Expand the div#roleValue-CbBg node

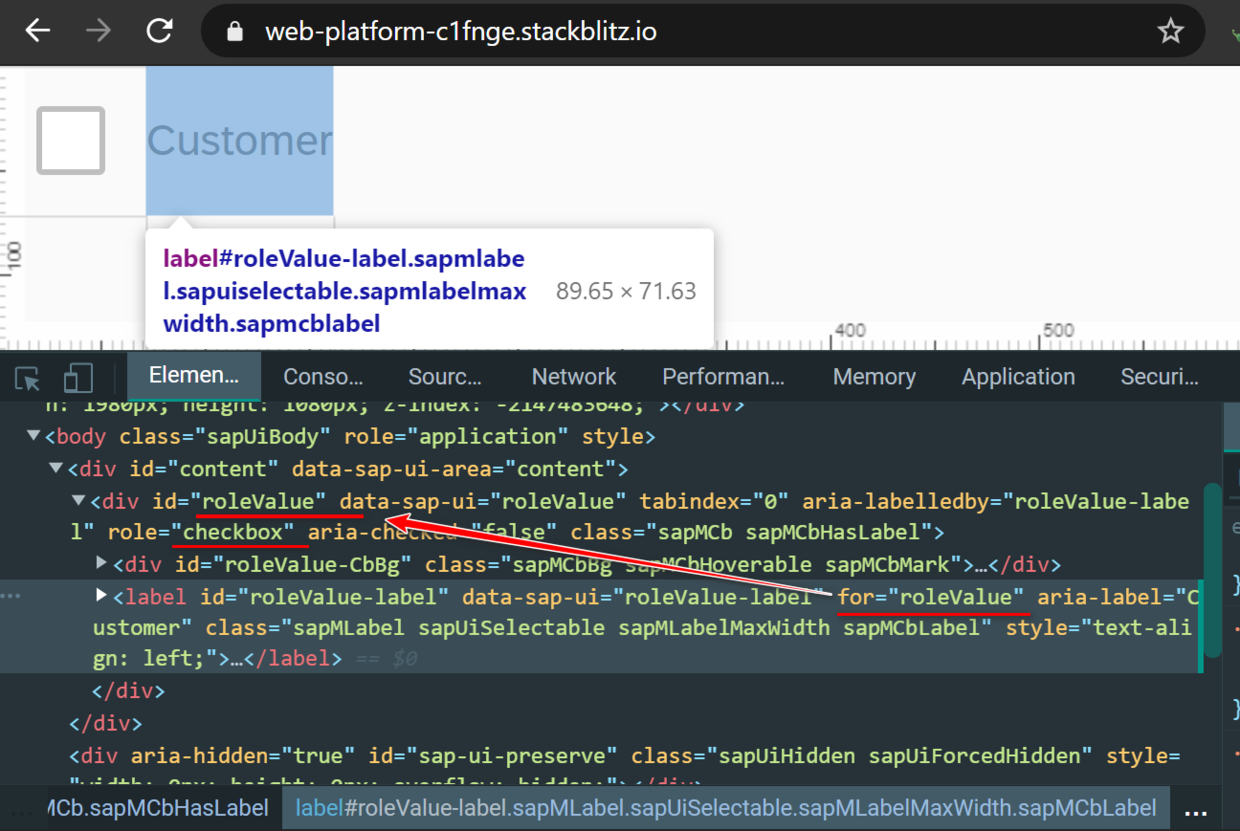tap(100, 563)
